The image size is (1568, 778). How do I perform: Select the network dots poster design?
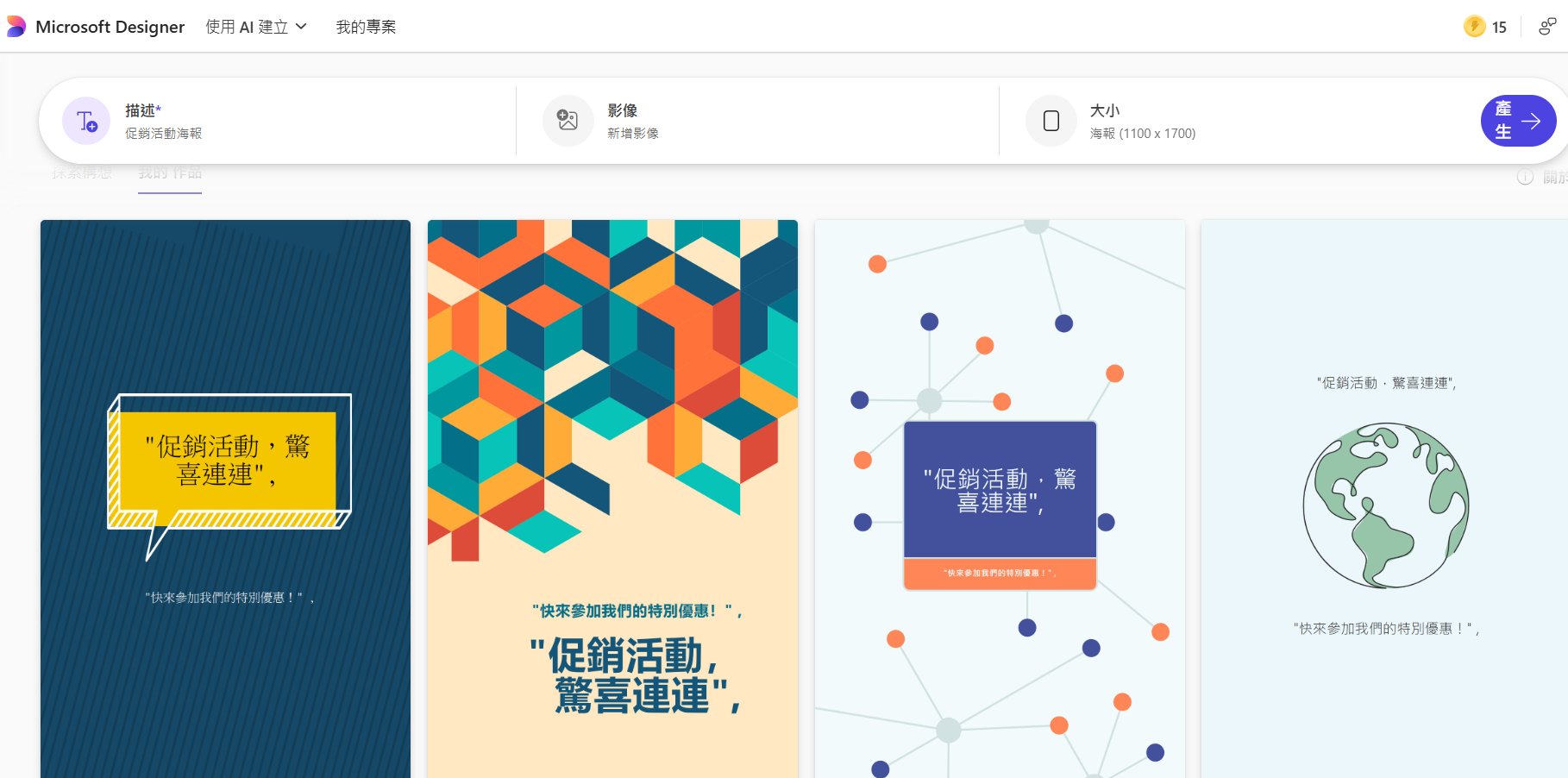coord(1000,499)
